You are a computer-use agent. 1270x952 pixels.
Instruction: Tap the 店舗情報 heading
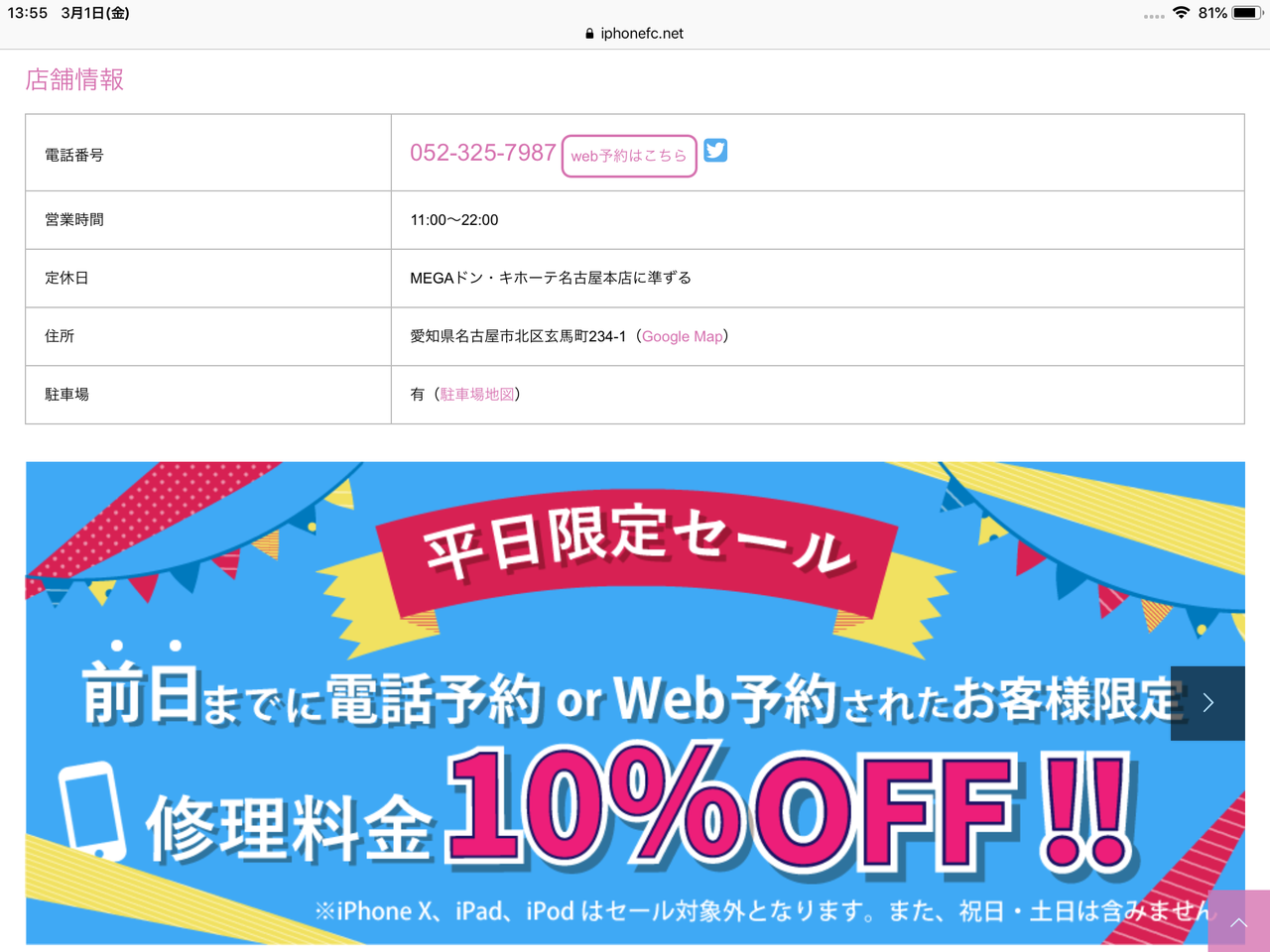click(74, 79)
